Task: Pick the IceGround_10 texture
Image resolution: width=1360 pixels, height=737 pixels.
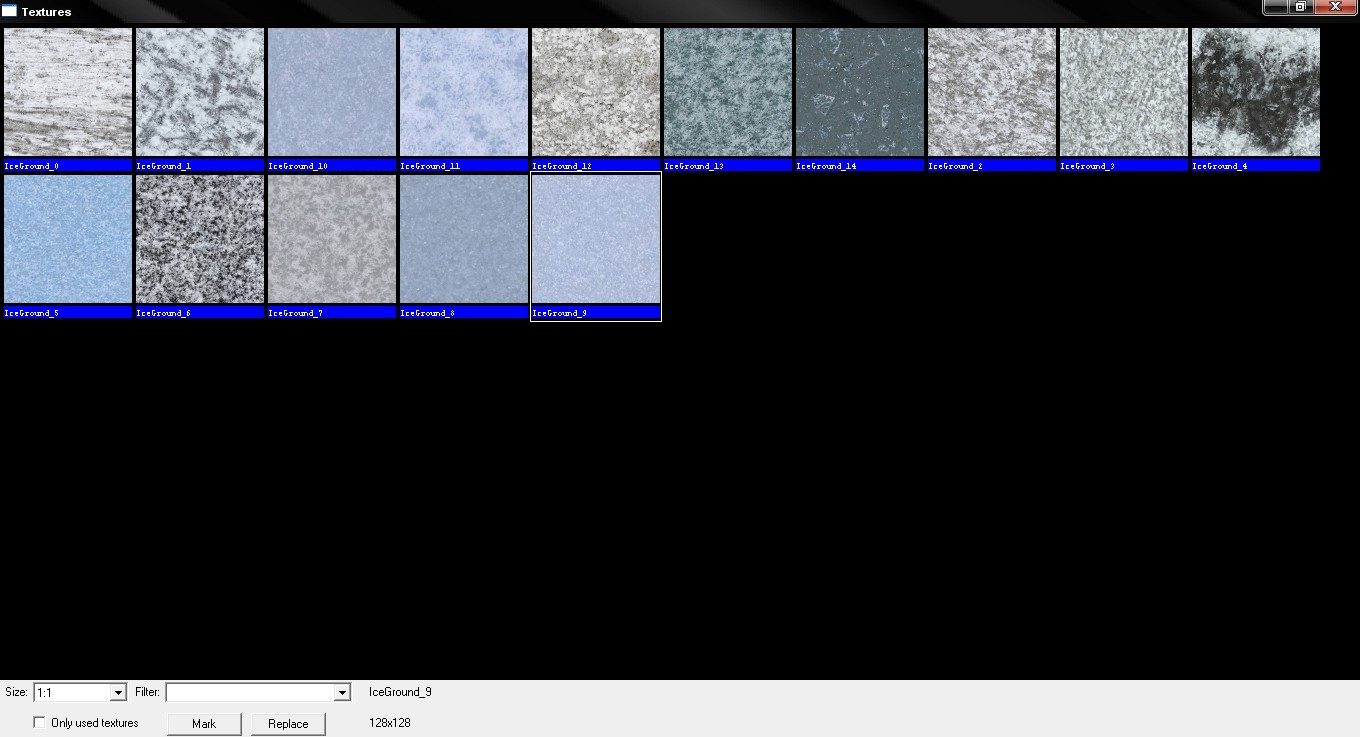Action: click(332, 92)
